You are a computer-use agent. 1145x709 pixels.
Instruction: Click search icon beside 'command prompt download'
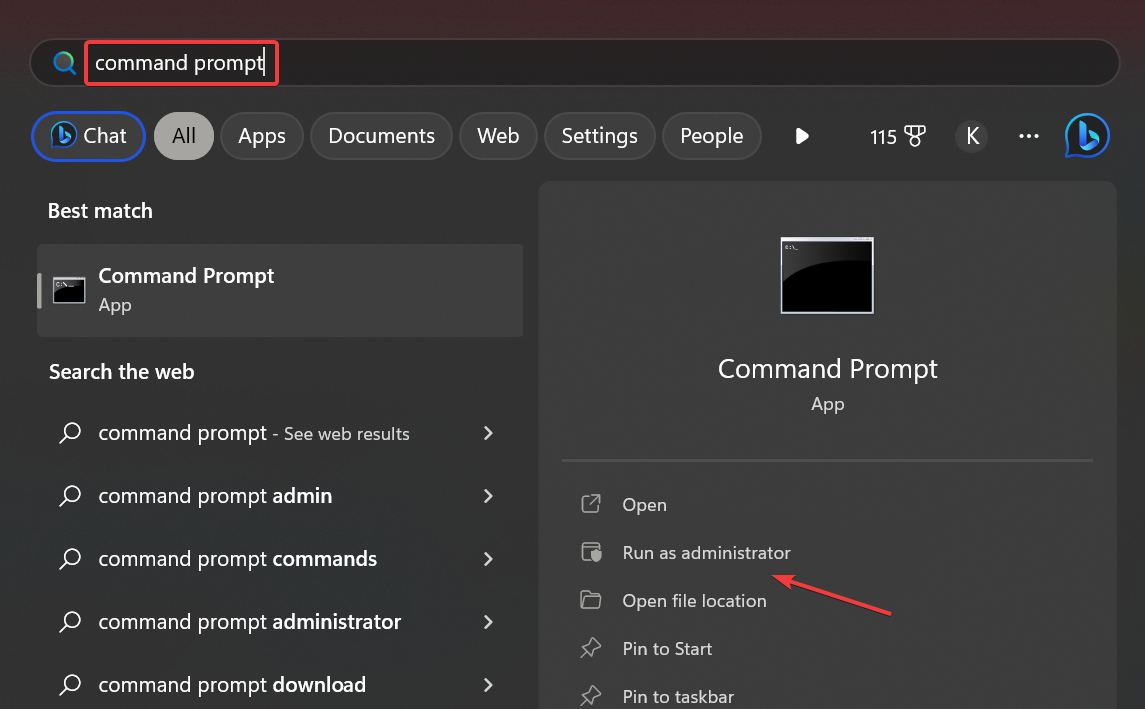(x=70, y=684)
